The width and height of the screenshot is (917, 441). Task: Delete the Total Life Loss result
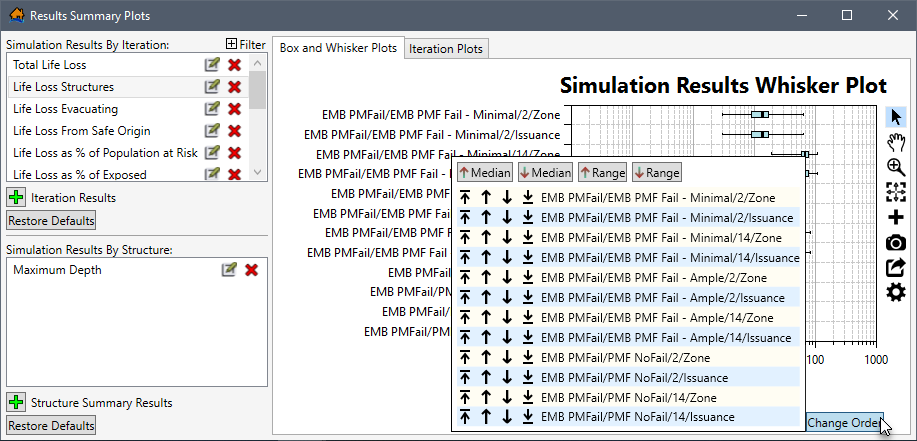click(235, 65)
